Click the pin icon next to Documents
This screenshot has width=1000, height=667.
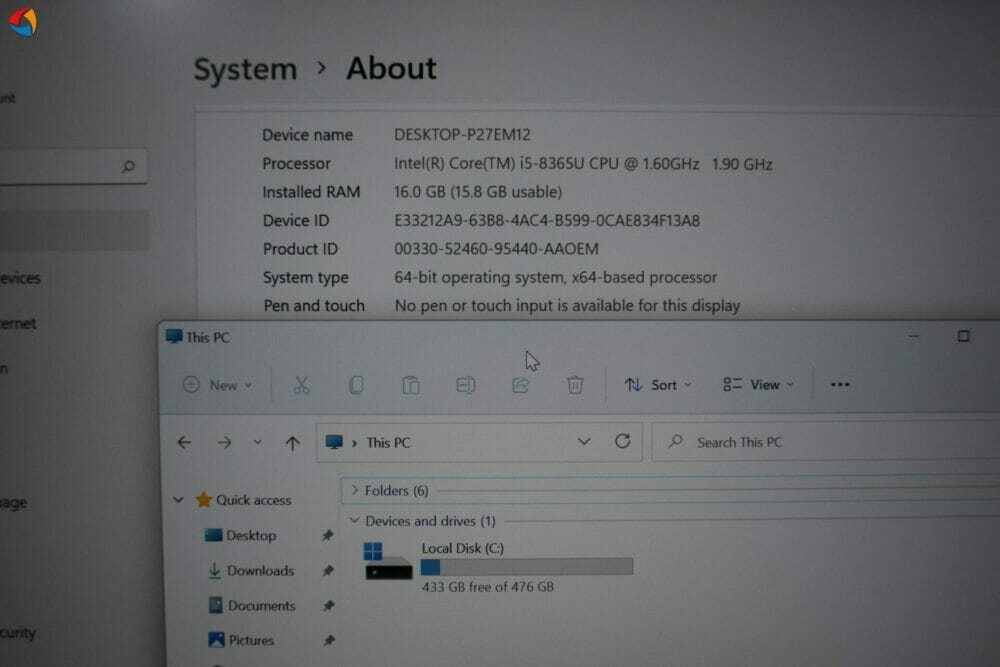[328, 605]
